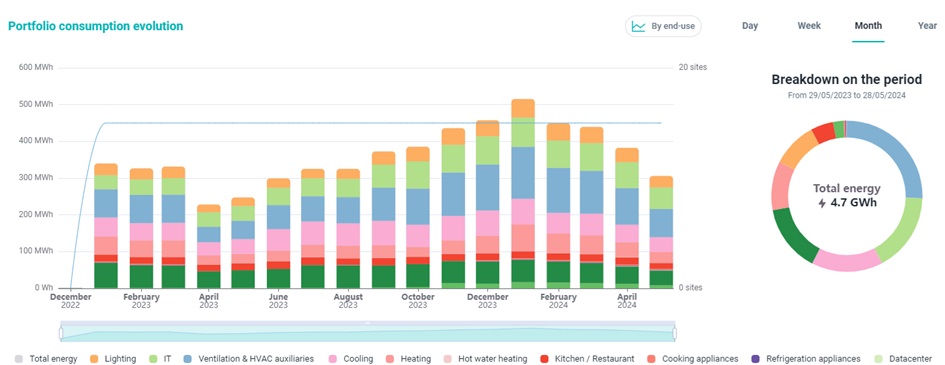945x365 pixels.
Task: Click the Portfolio consumption evolution title
Action: (95, 26)
